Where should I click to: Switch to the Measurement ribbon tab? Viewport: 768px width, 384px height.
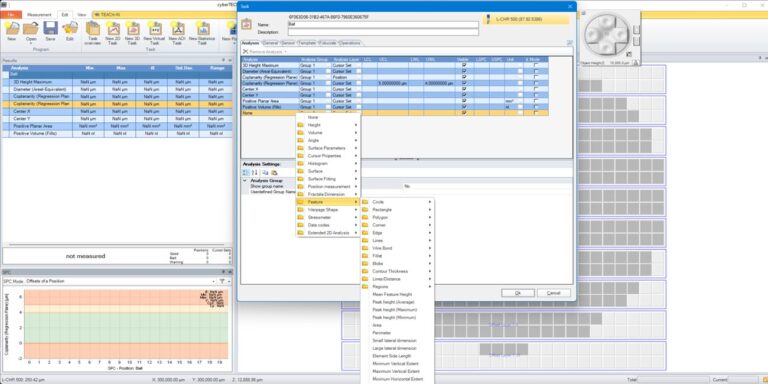pyautogui.click(x=39, y=15)
